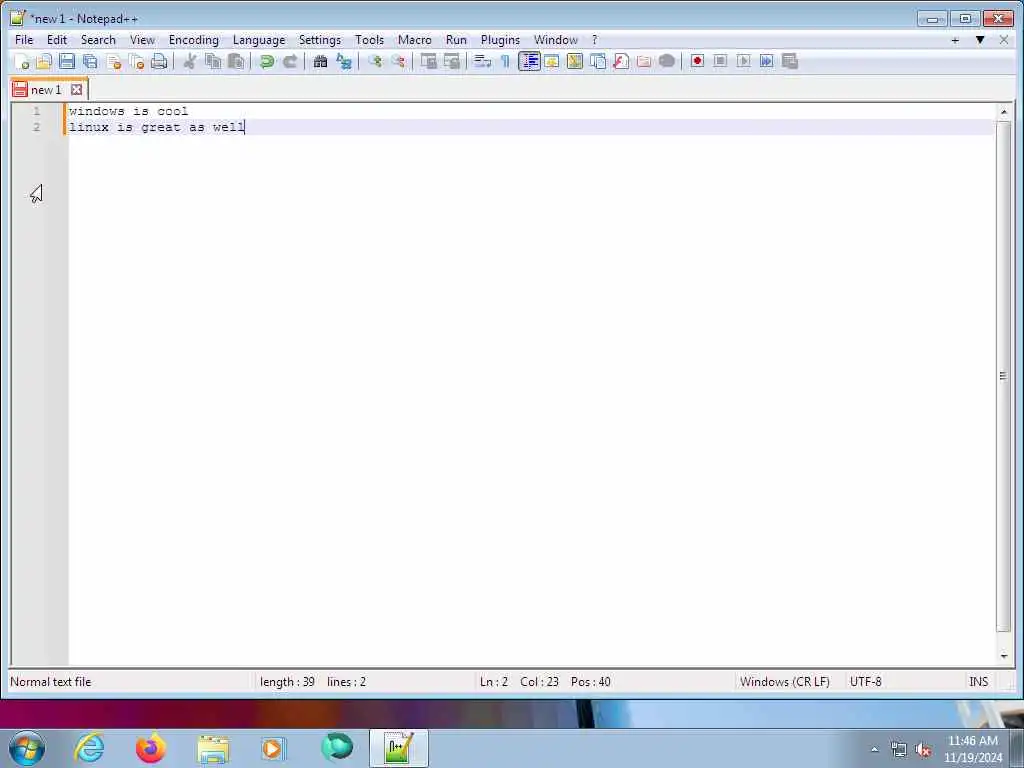Open the View menu
1024x768 pixels.
tap(142, 40)
